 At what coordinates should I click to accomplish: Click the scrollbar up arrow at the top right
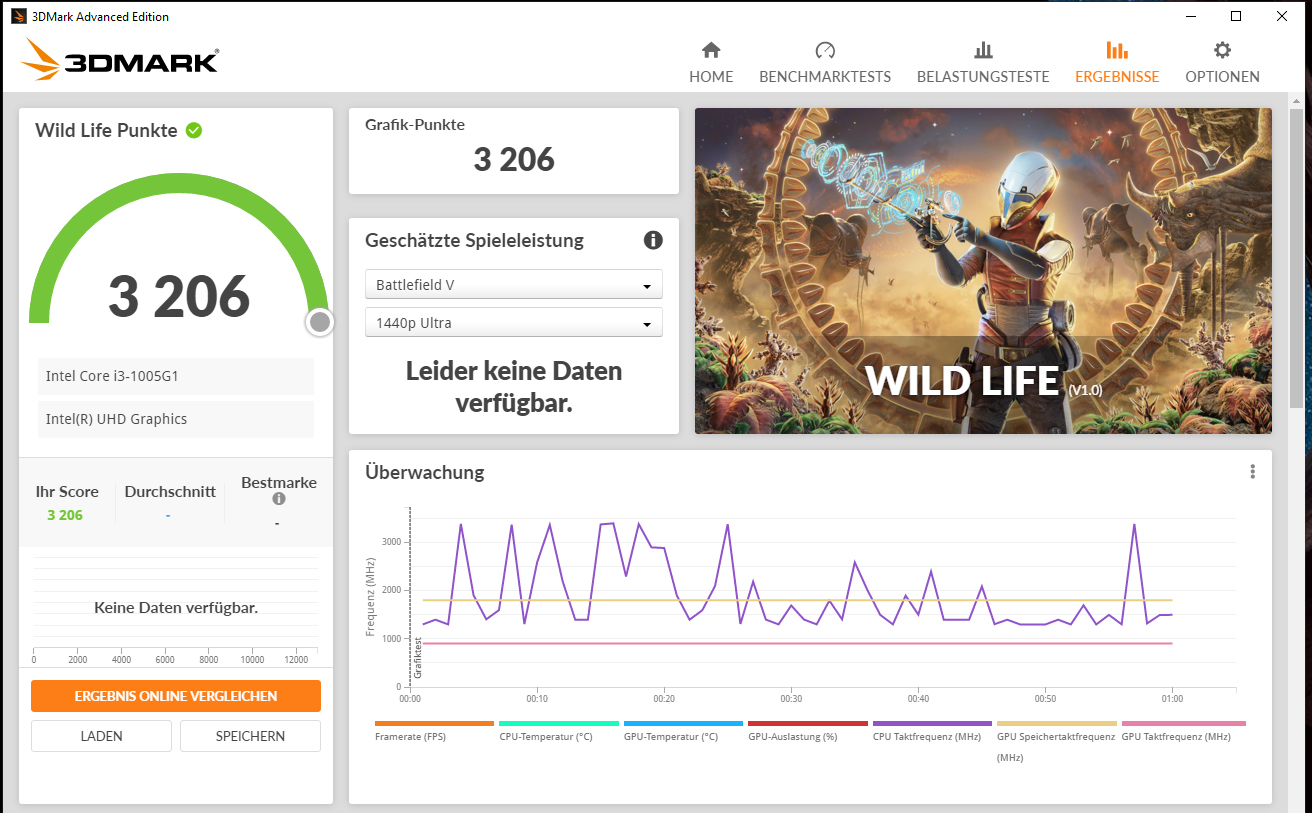(x=1297, y=100)
